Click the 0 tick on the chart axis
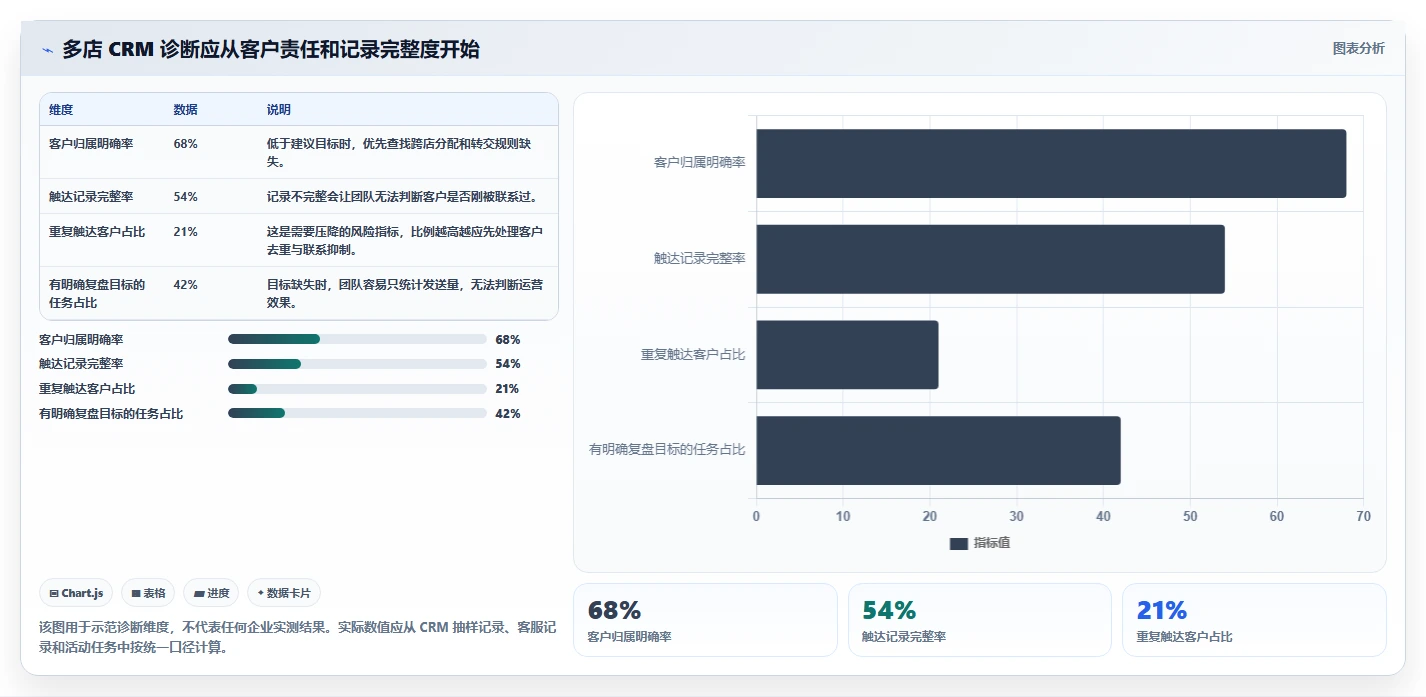This screenshot has height=697, width=1426. pos(756,516)
